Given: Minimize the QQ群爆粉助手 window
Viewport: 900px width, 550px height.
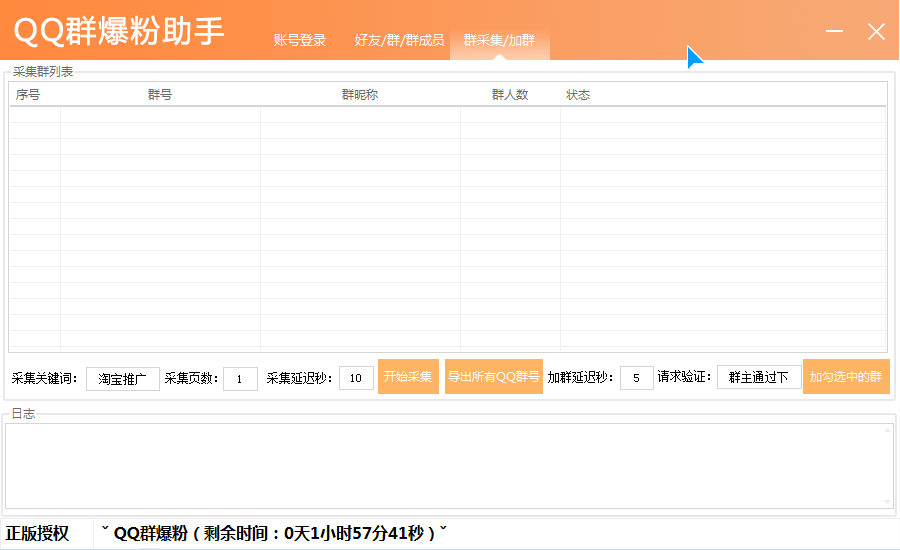Looking at the screenshot, I should pos(835,32).
